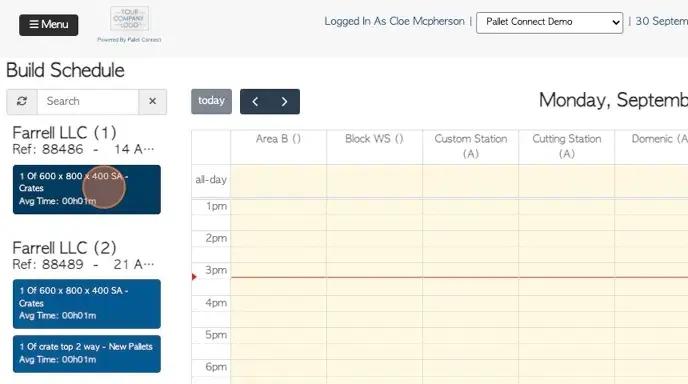Click the 2pm slot under Area B
This screenshot has width=688, height=384.
coord(278,239)
